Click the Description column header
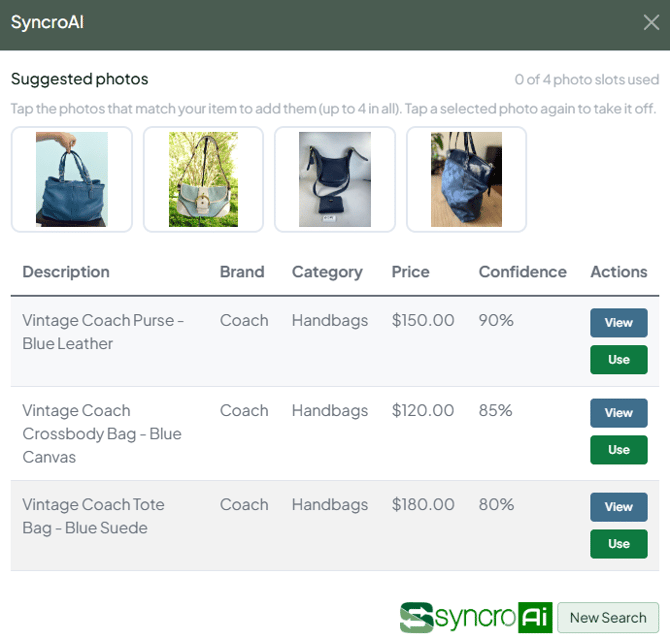Viewport: 670px width, 640px height. [66, 272]
